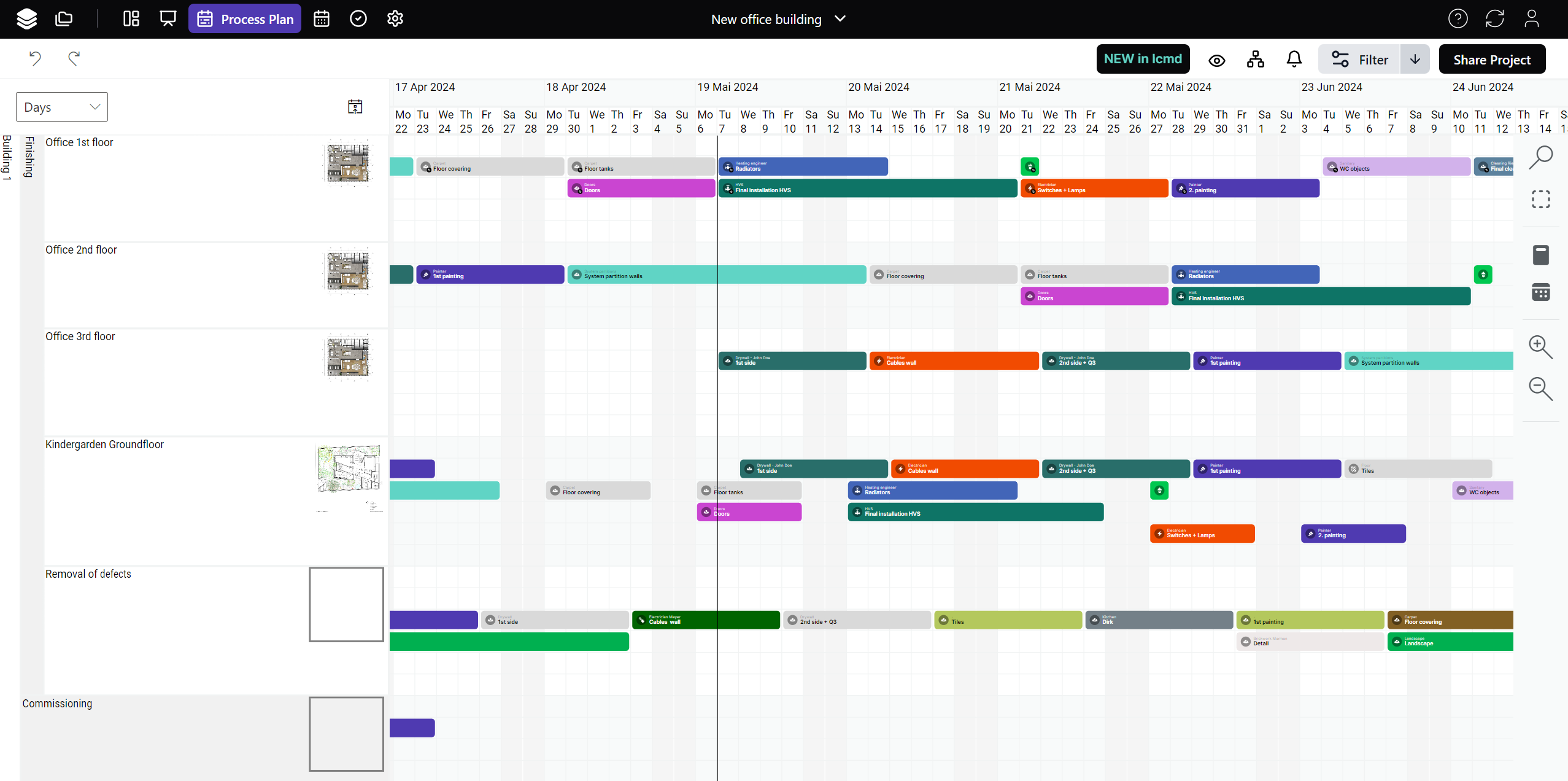Switch to the calendar view tab

(x=322, y=19)
